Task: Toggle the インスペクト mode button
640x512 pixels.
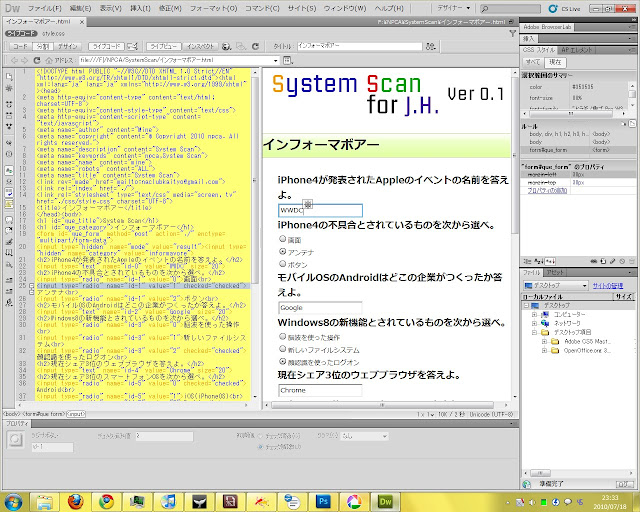Action: pyautogui.click(x=200, y=47)
